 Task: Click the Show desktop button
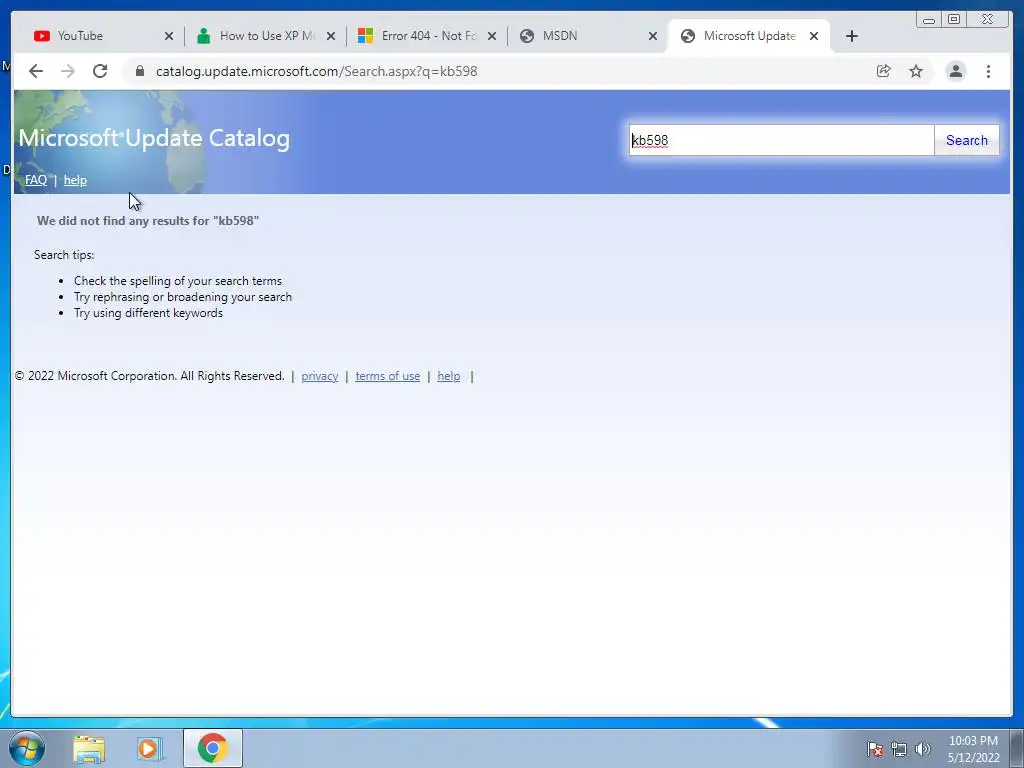[x=1017, y=748]
